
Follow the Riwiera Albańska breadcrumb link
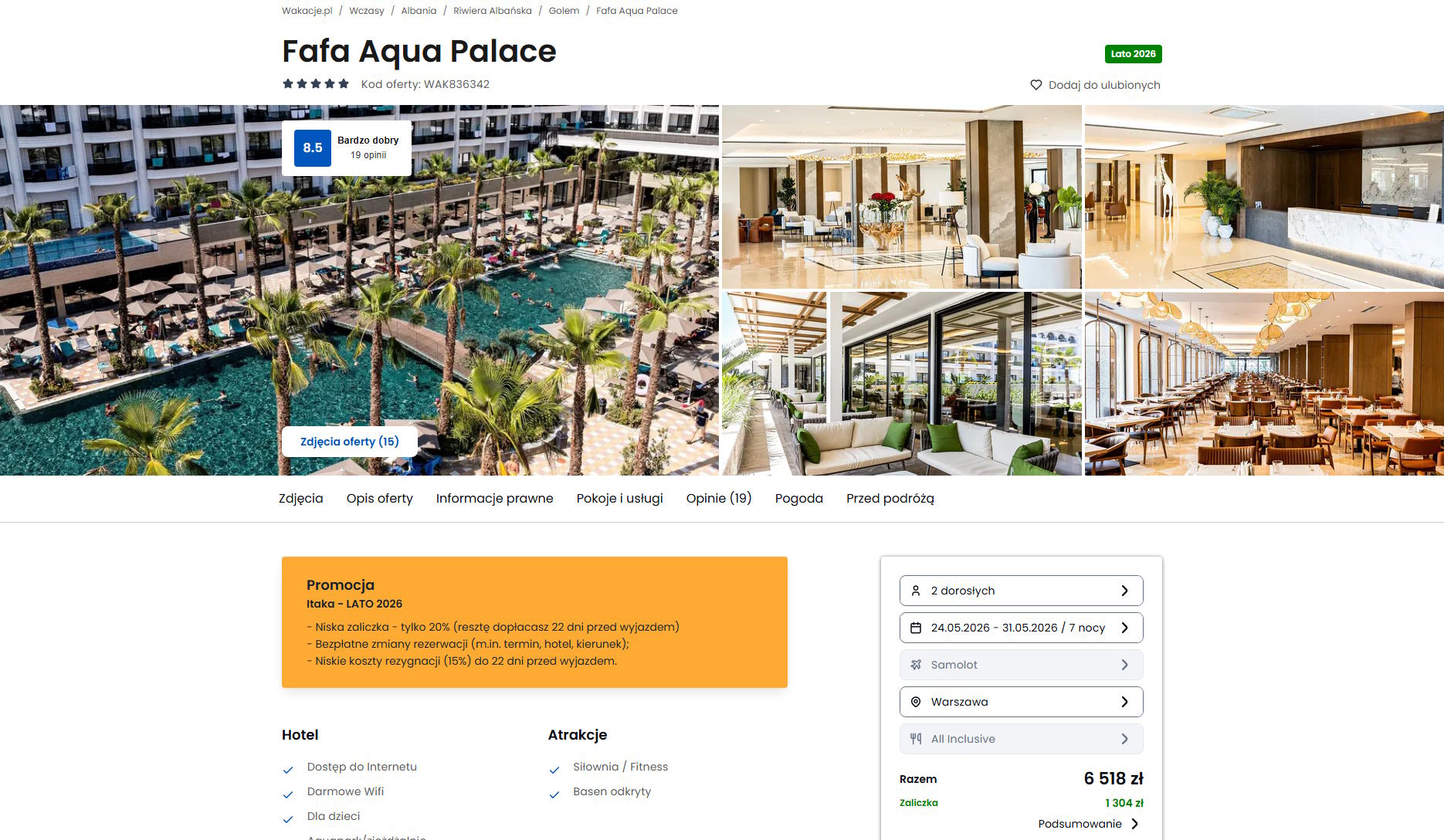coord(493,11)
